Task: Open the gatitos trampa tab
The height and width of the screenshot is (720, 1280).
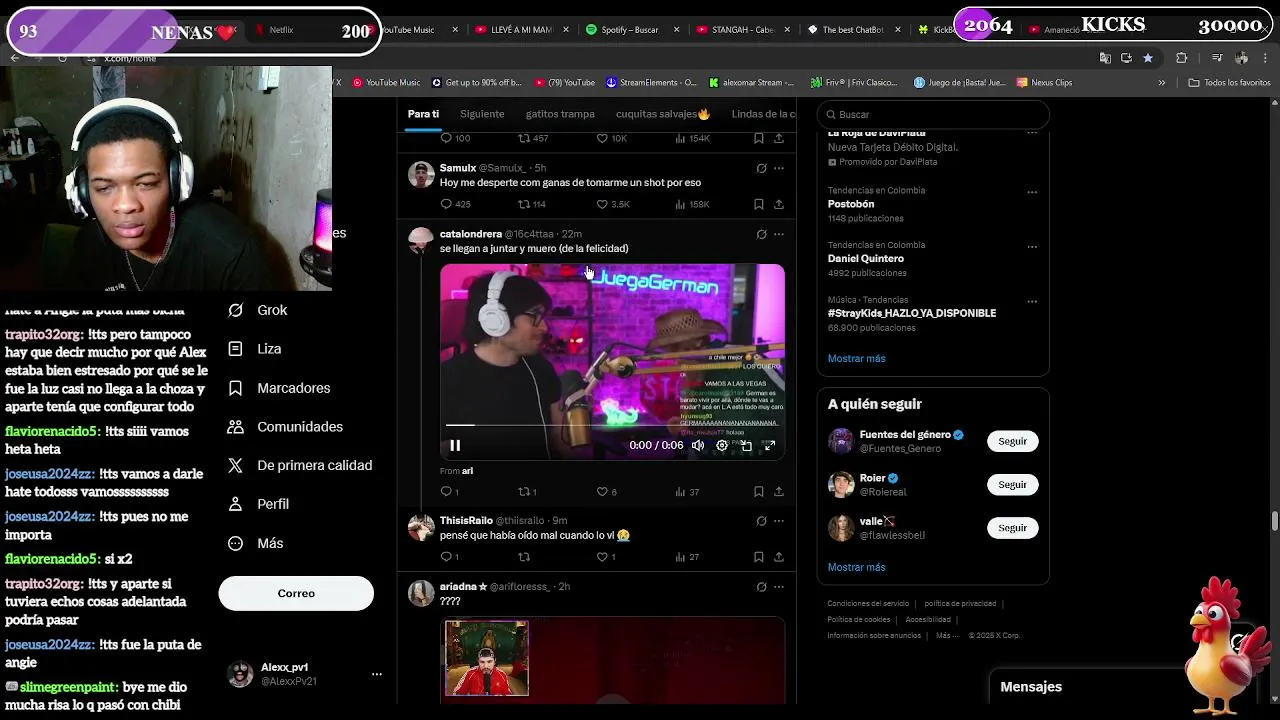Action: coord(560,114)
